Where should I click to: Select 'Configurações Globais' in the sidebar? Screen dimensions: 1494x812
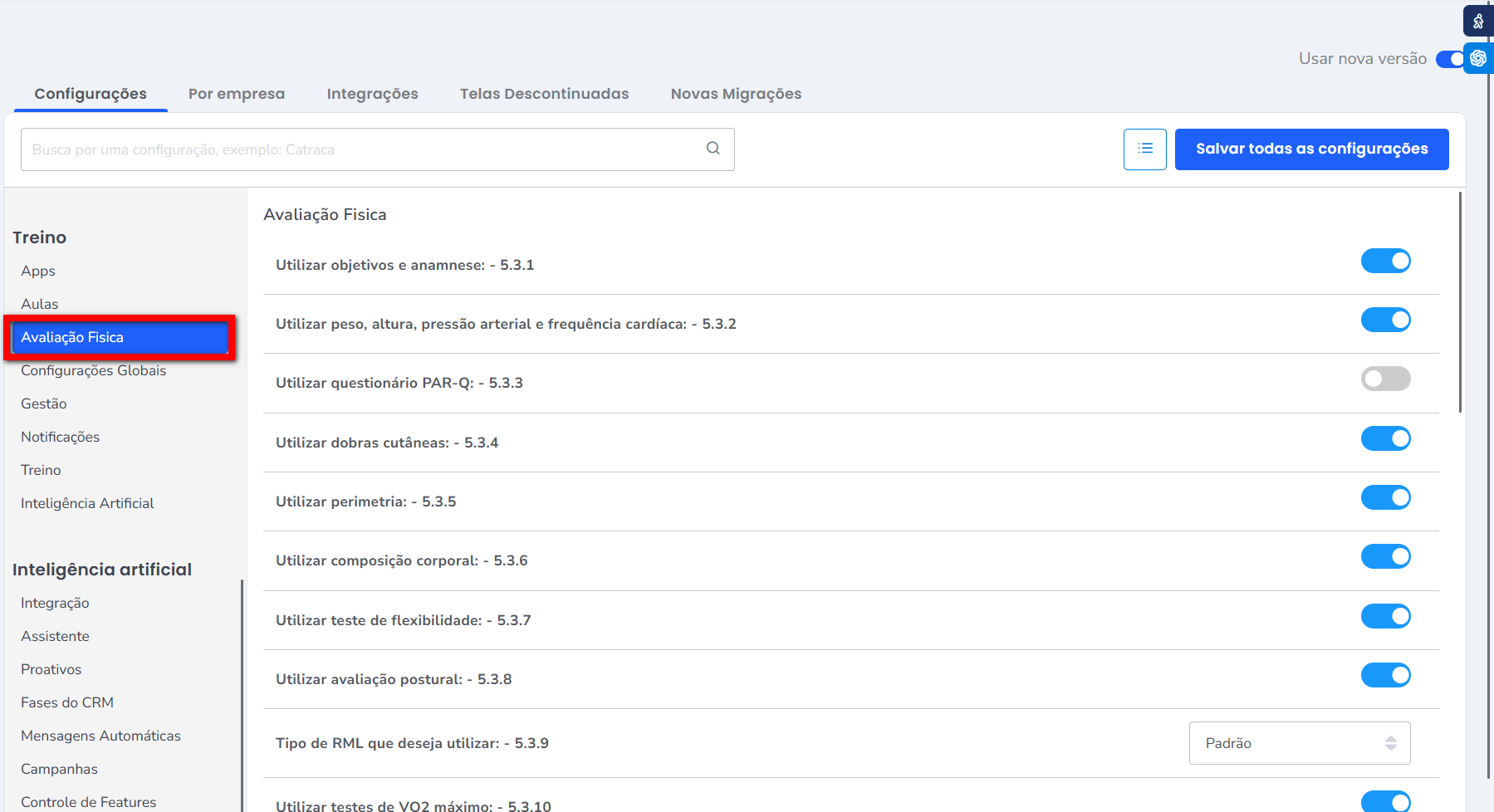tap(93, 370)
